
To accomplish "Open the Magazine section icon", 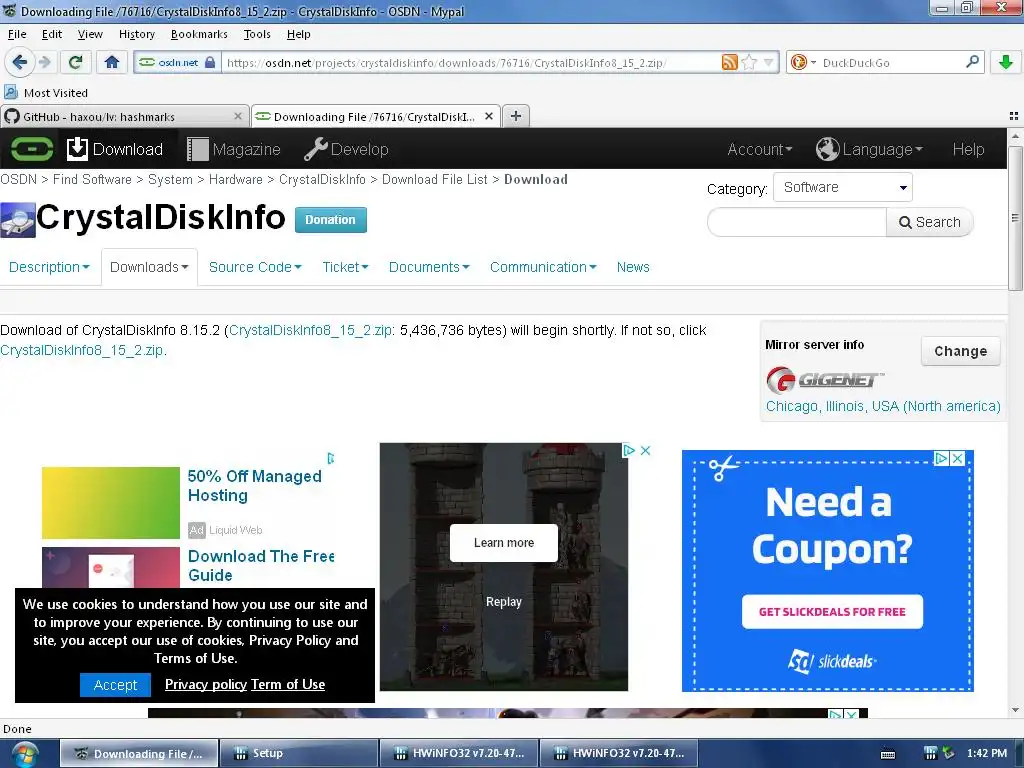I will (x=197, y=150).
